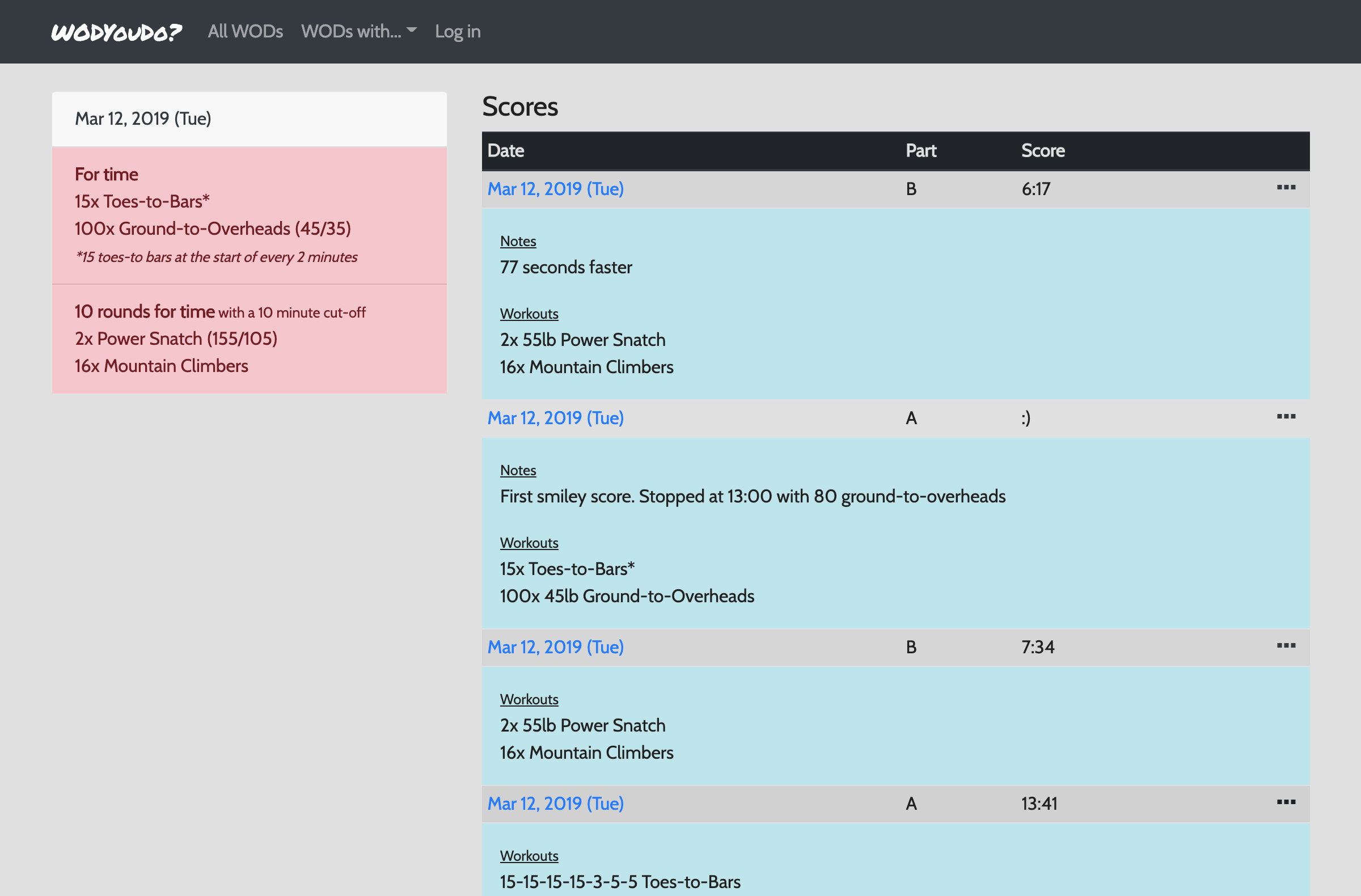This screenshot has height=896, width=1361.
Task: Open the date link on the 6:17 row
Action: 555,189
